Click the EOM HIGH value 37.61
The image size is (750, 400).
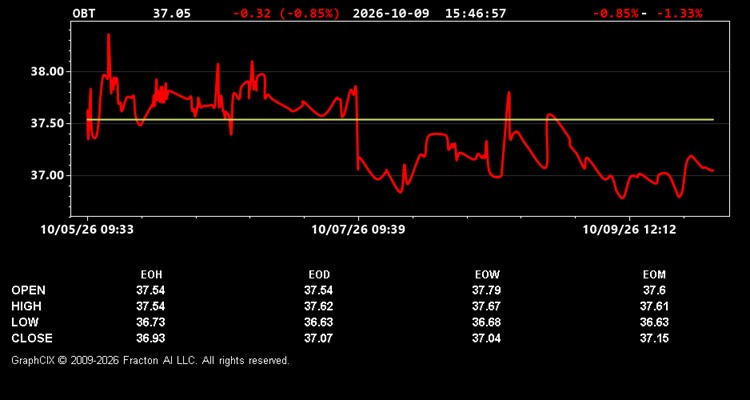[x=654, y=306]
